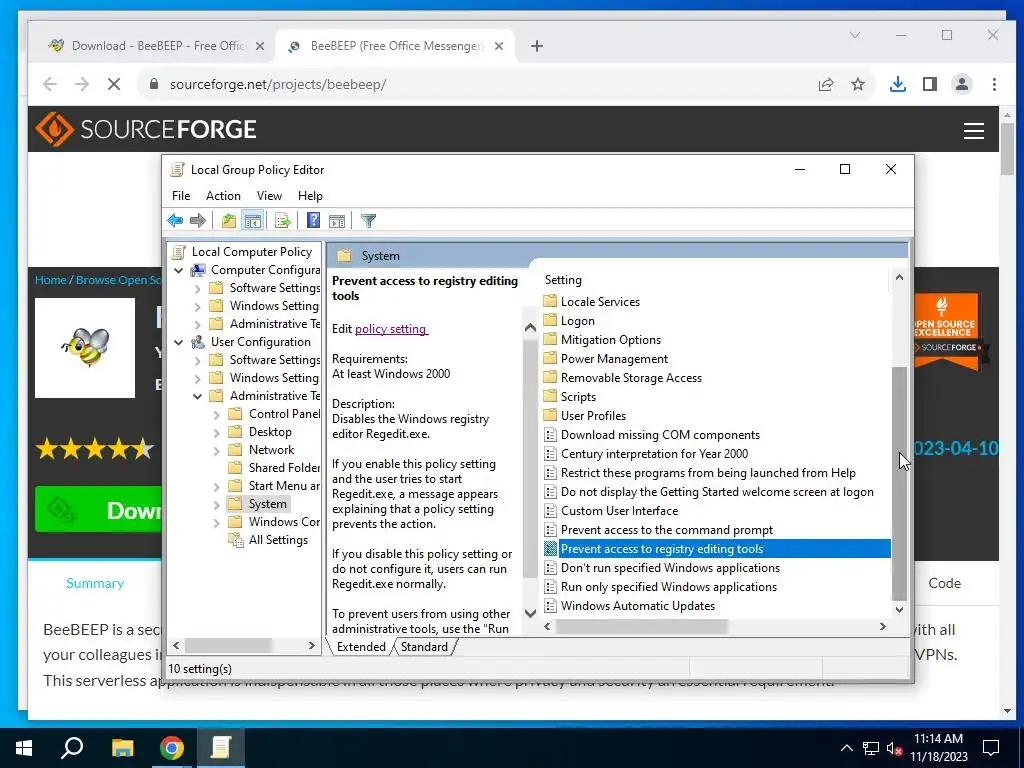This screenshot has height=768, width=1024.
Task: Expand Software Settings under Computer Configuration
Action: 197,288
